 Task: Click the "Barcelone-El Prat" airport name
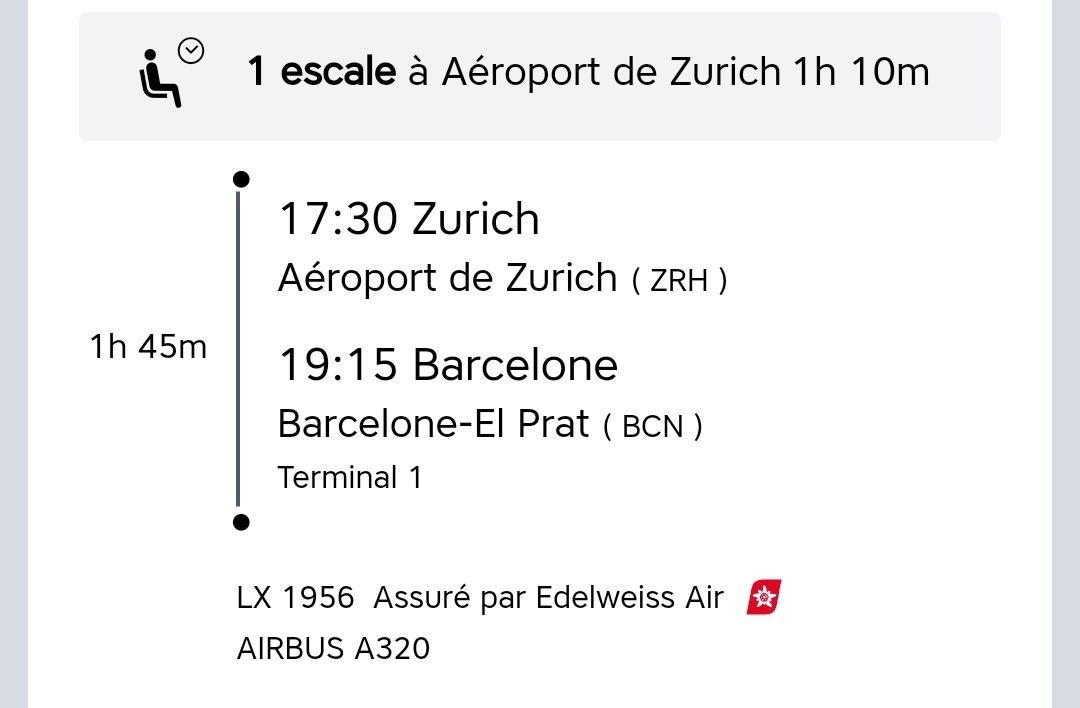tap(433, 424)
